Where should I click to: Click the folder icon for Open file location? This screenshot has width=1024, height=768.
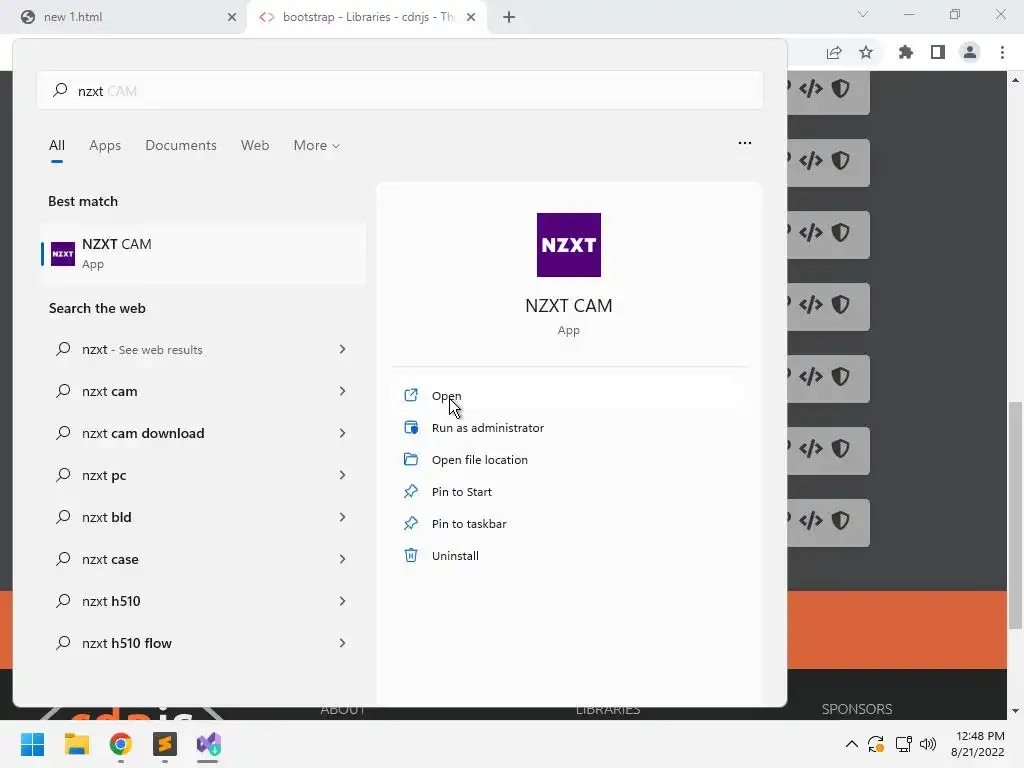411,459
